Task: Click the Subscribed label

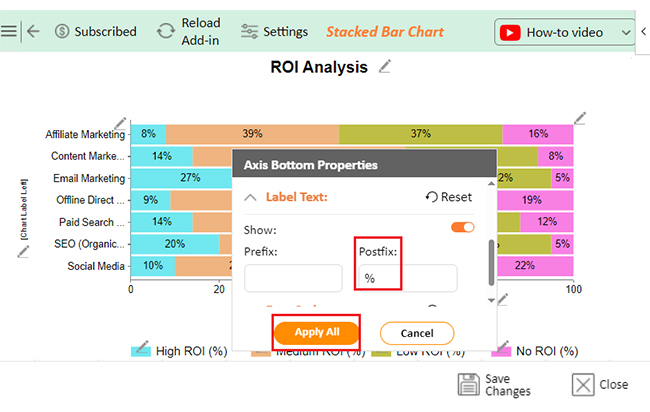Action: [x=105, y=32]
